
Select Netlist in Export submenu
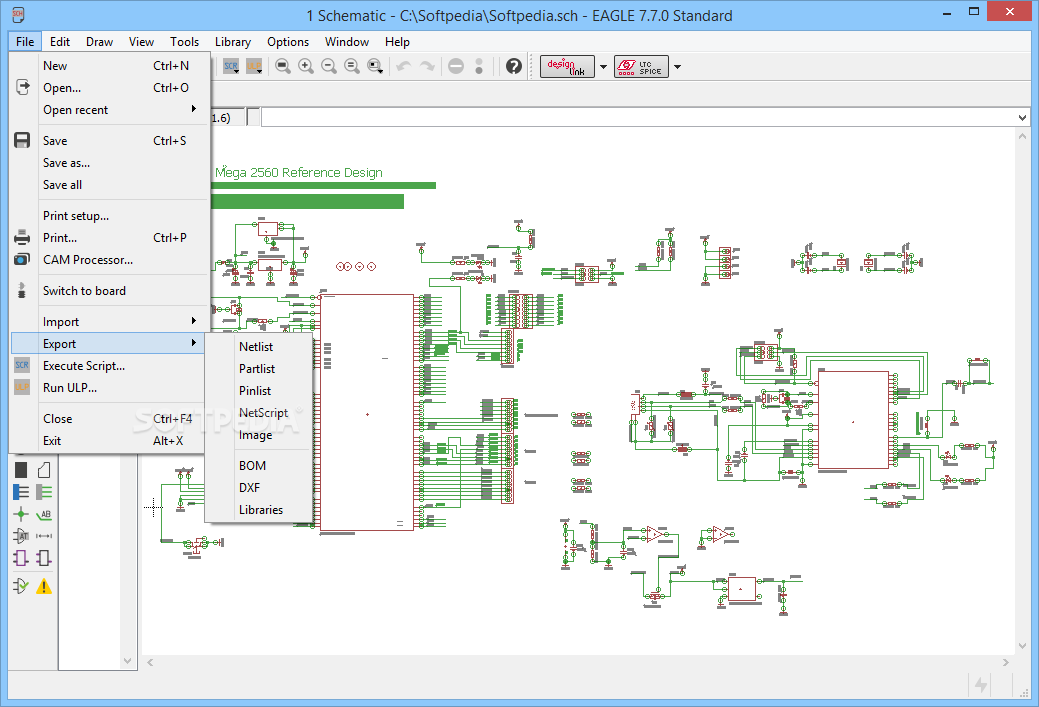(x=259, y=347)
